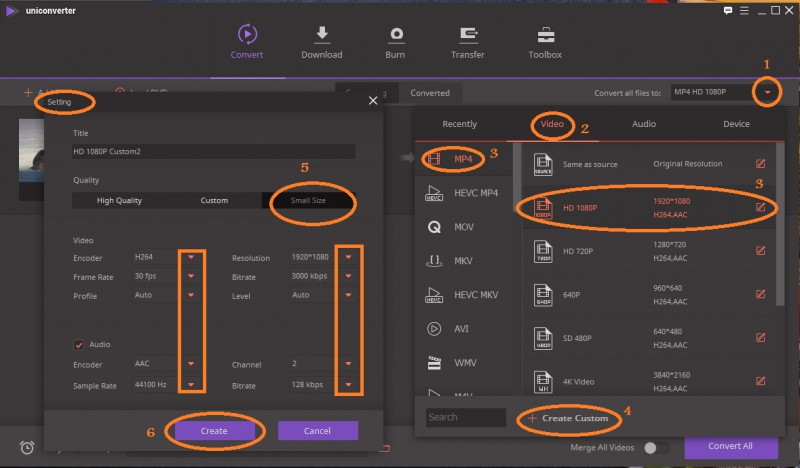The width and height of the screenshot is (800, 468).
Task: Switch to the Recently tab
Action: click(x=460, y=124)
